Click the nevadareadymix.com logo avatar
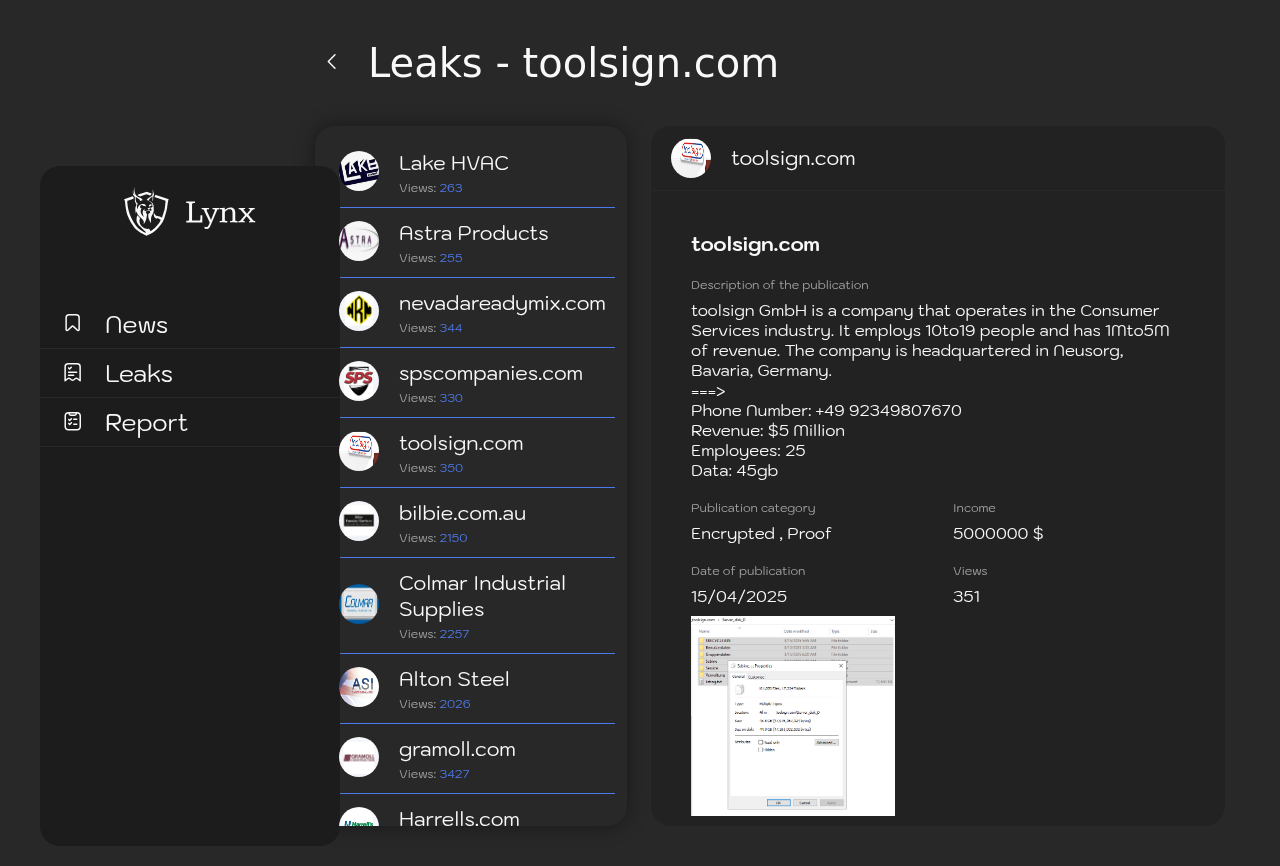The height and width of the screenshot is (866, 1280). click(359, 311)
